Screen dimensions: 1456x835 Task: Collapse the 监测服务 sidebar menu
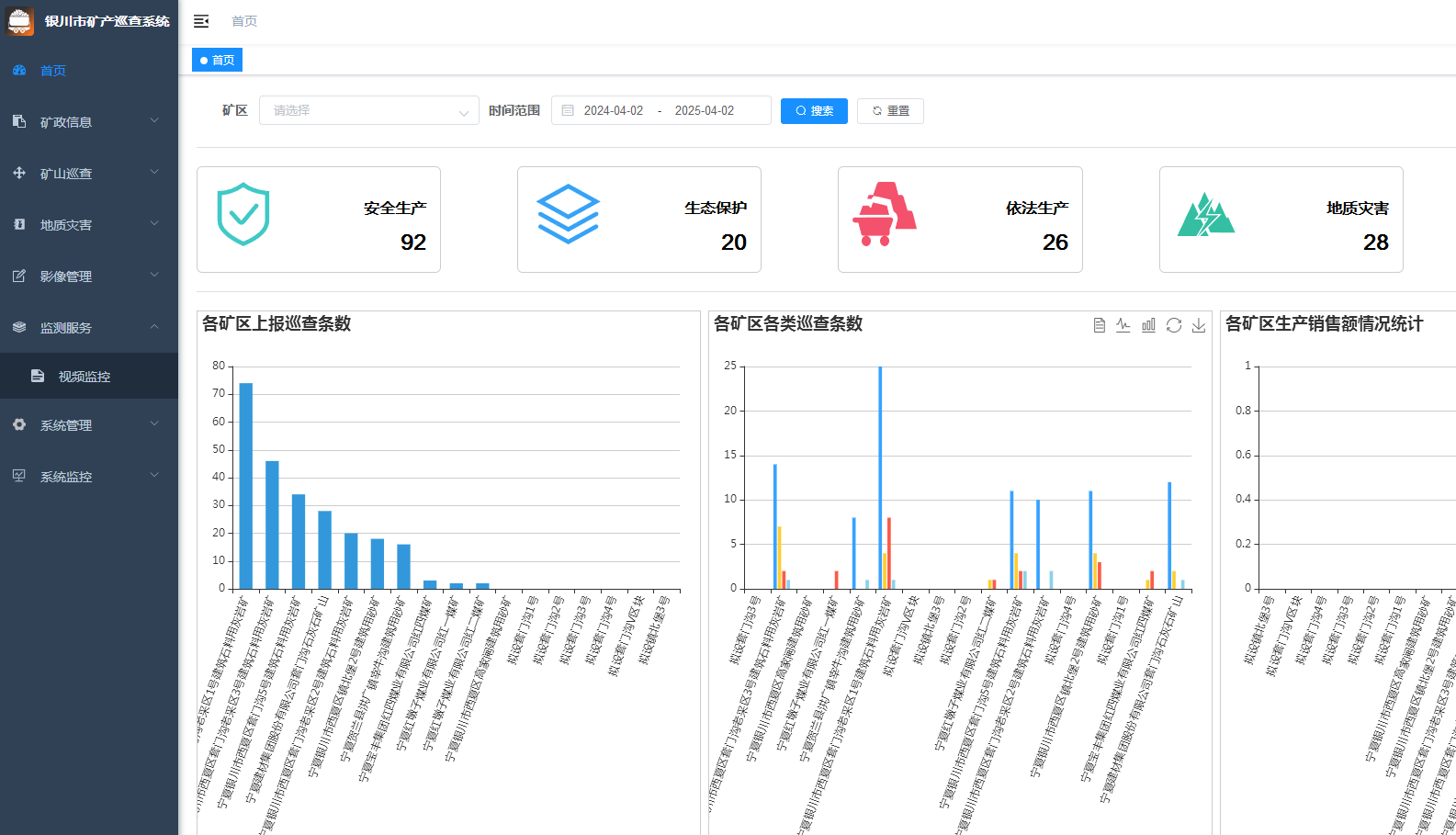tap(89, 328)
